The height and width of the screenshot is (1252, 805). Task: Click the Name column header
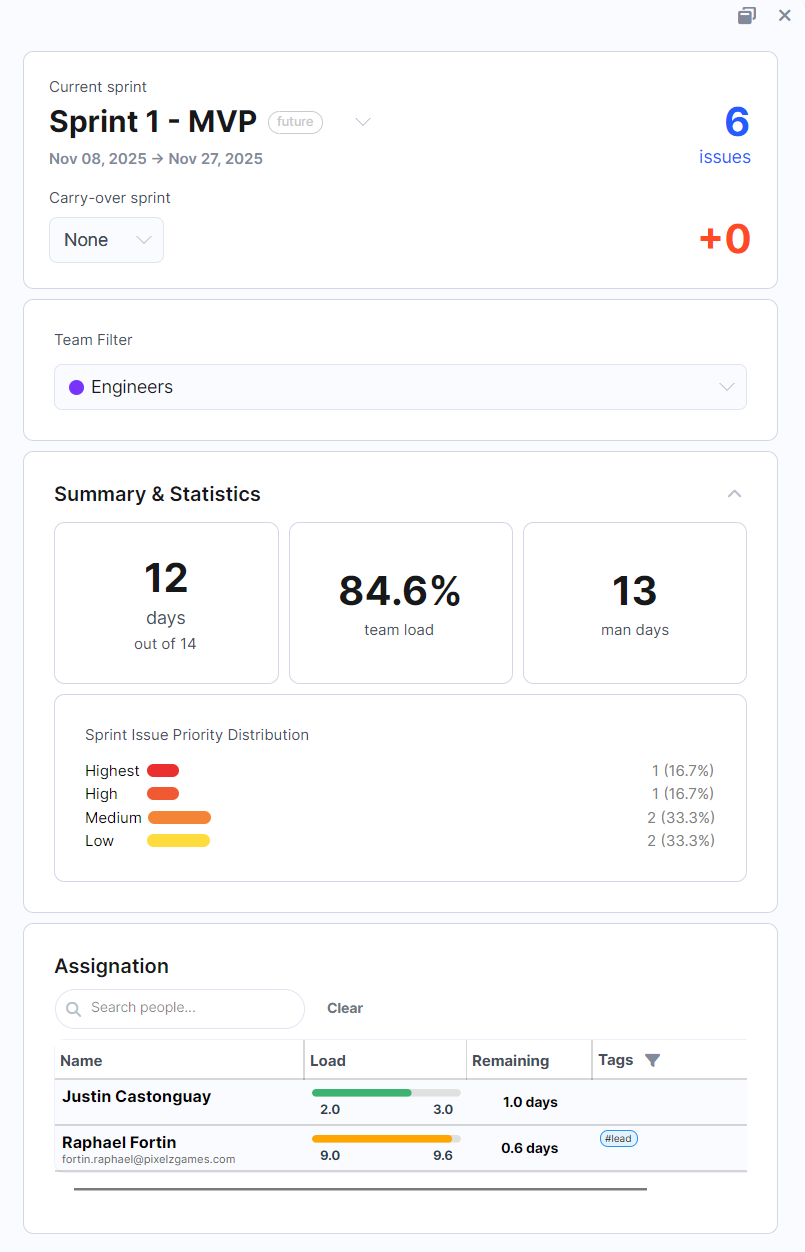[81, 1061]
